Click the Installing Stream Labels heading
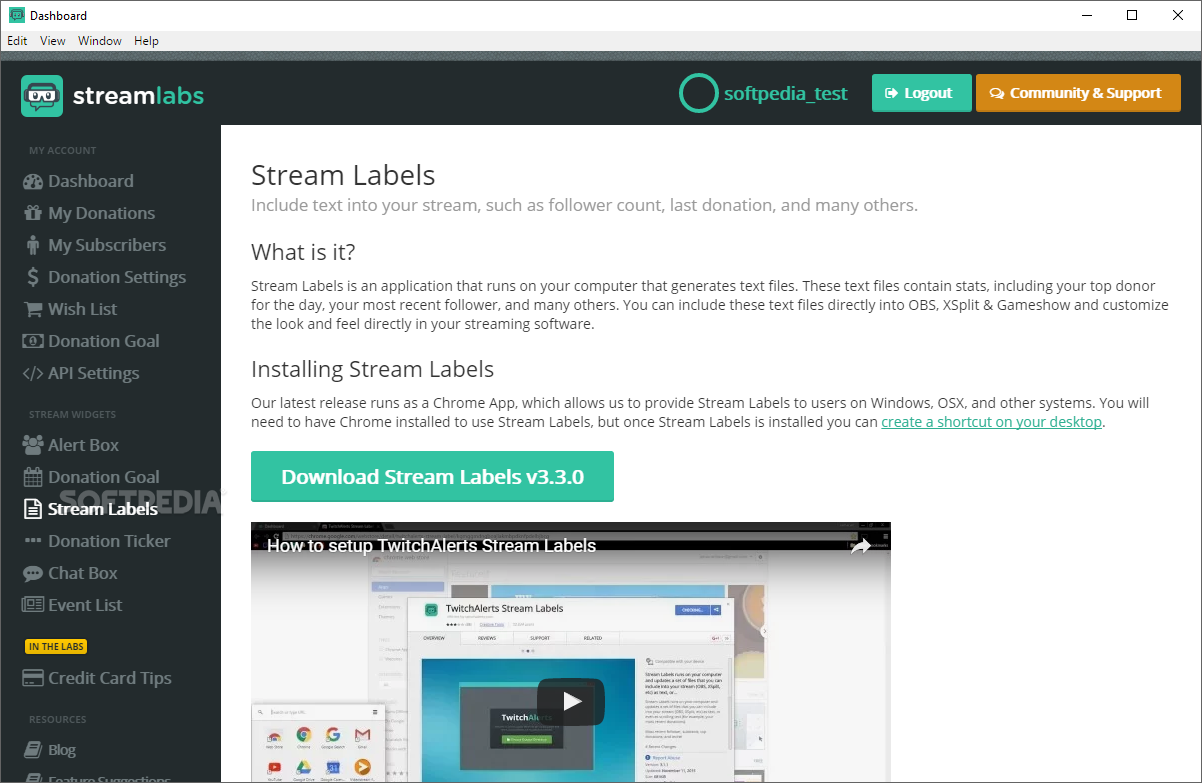 [x=372, y=369]
